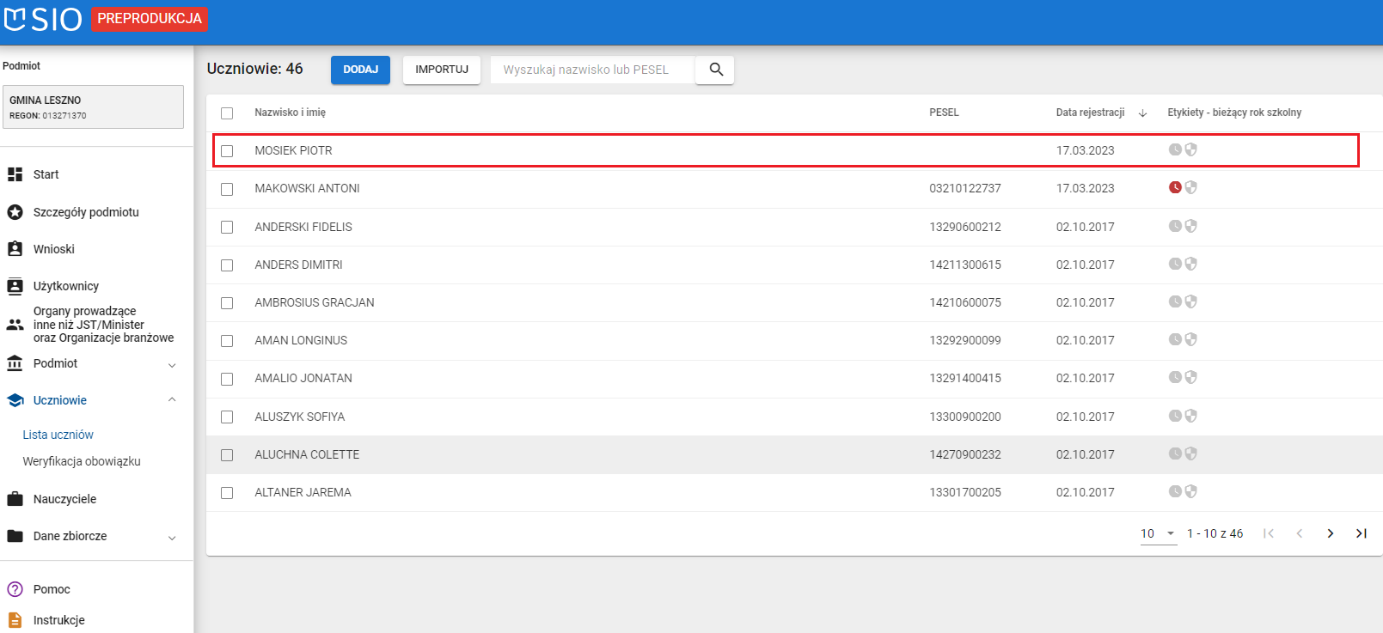1383x633 pixels.
Task: Click the magnifier search icon button
Action: point(715,70)
